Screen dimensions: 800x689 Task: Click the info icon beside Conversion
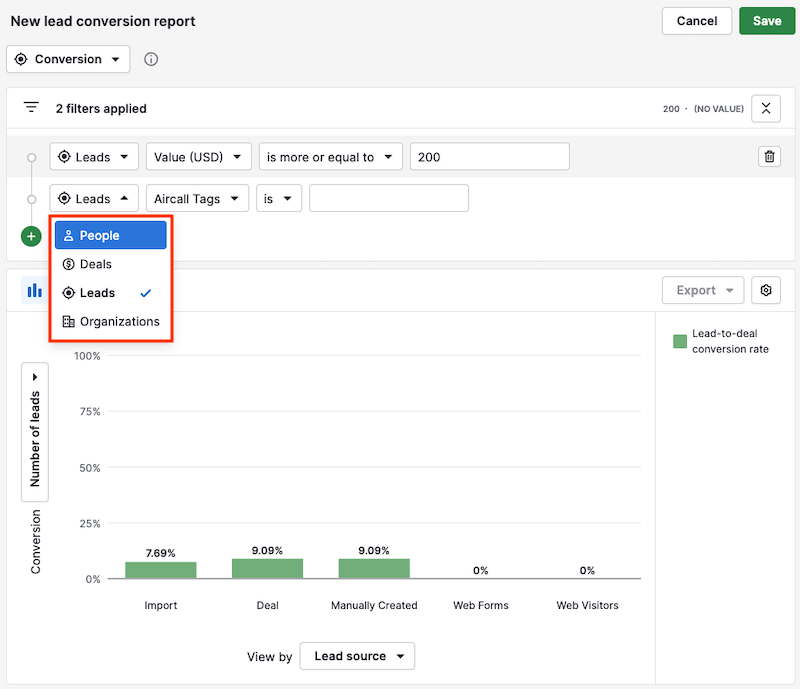tap(151, 59)
